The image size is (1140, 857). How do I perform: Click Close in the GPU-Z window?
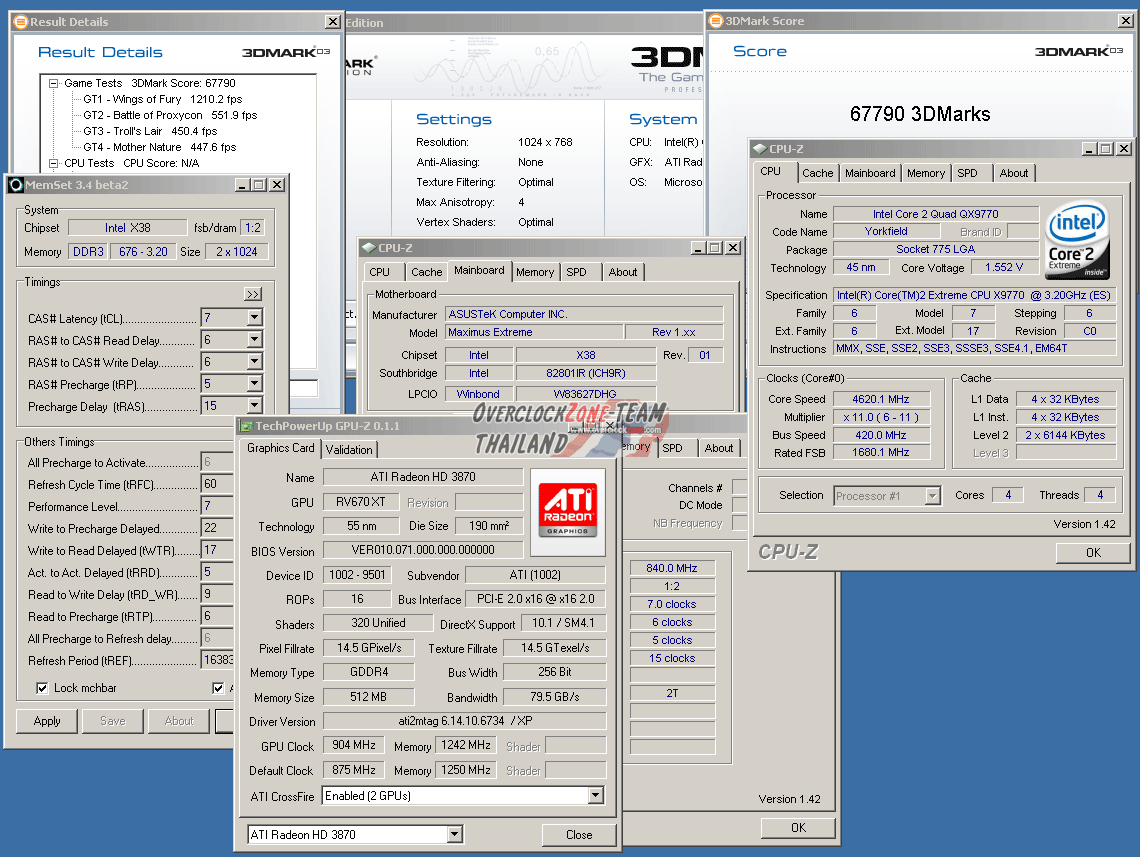point(579,834)
